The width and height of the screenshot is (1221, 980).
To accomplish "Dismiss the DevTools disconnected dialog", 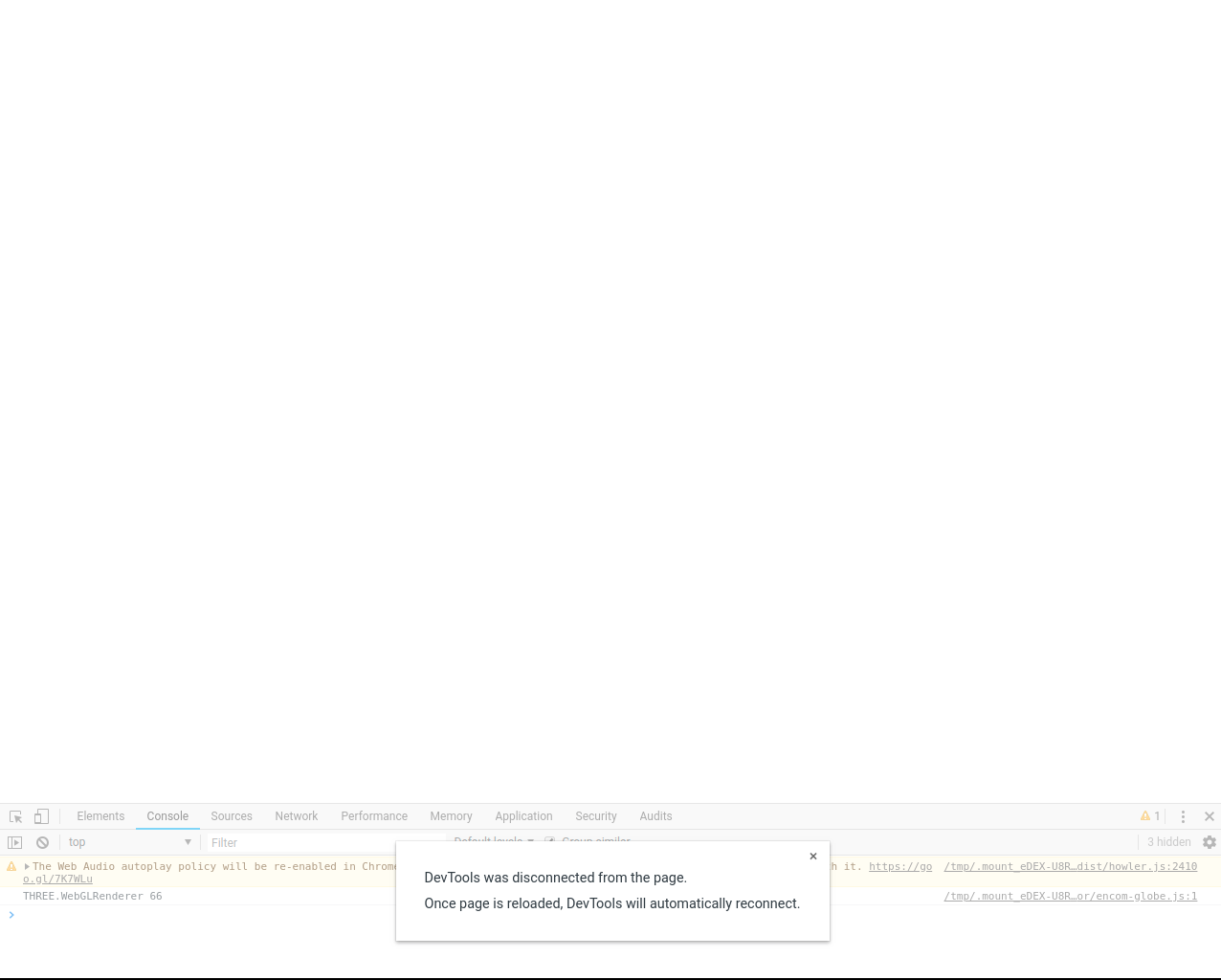I will tap(813, 857).
